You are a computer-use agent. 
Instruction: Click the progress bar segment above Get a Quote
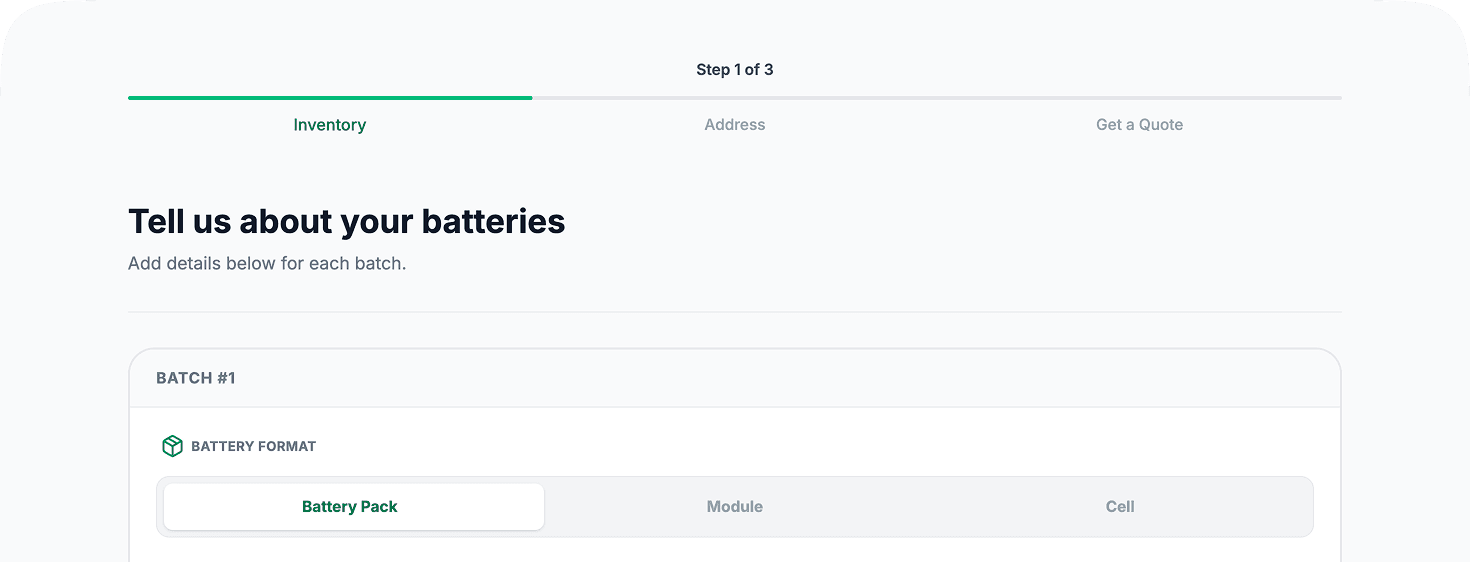click(x=1140, y=98)
